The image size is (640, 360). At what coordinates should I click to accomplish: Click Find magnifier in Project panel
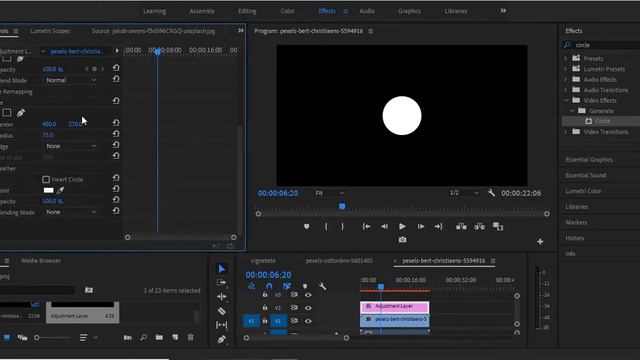pos(144,338)
